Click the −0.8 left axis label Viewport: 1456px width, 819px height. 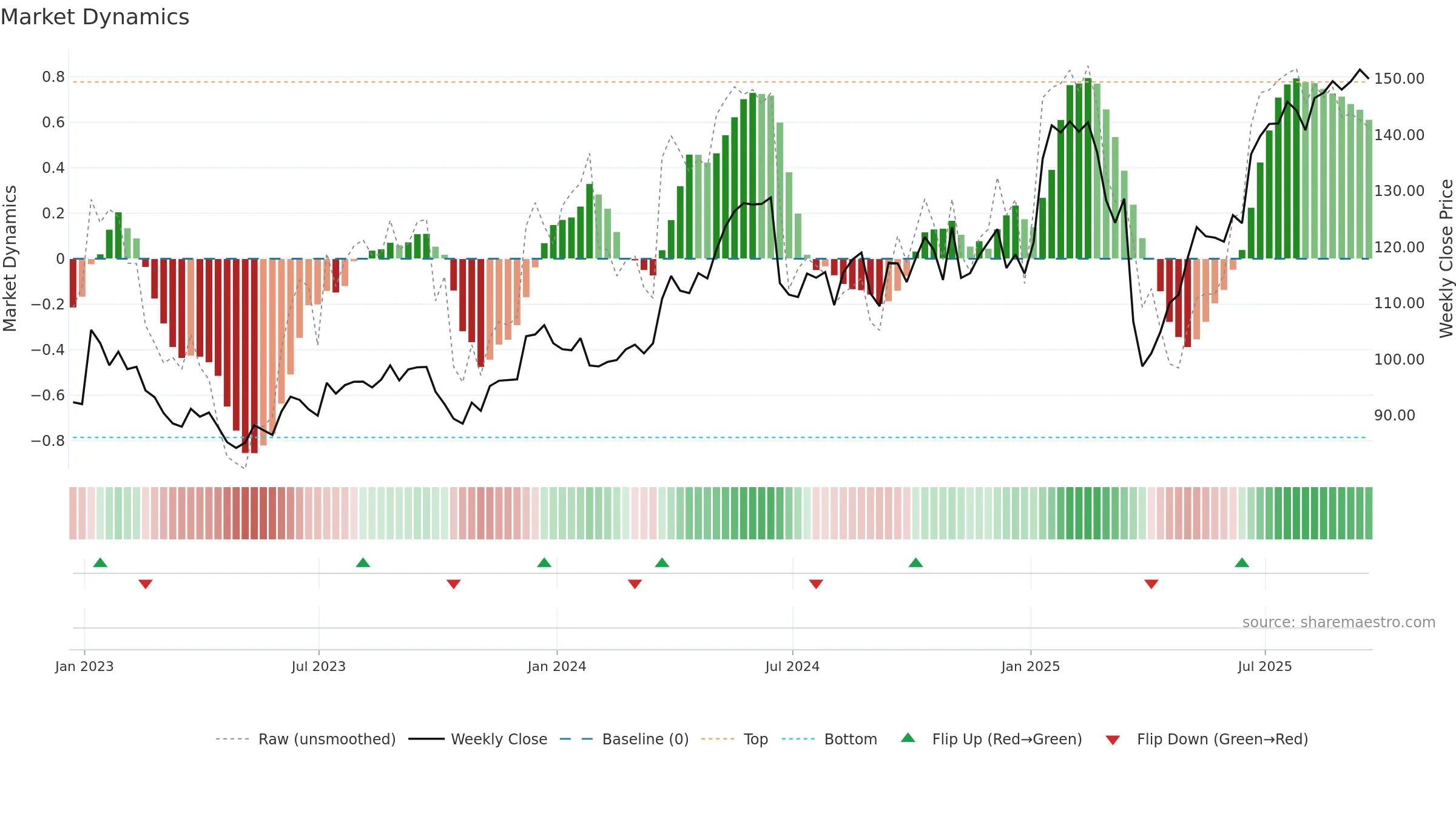[x=47, y=440]
